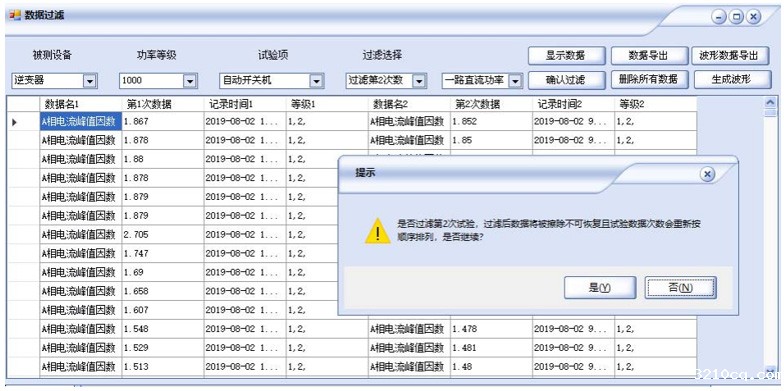Select the 第2次数据 cell with value 1.48
The height and width of the screenshot is (391, 784).
point(491,366)
